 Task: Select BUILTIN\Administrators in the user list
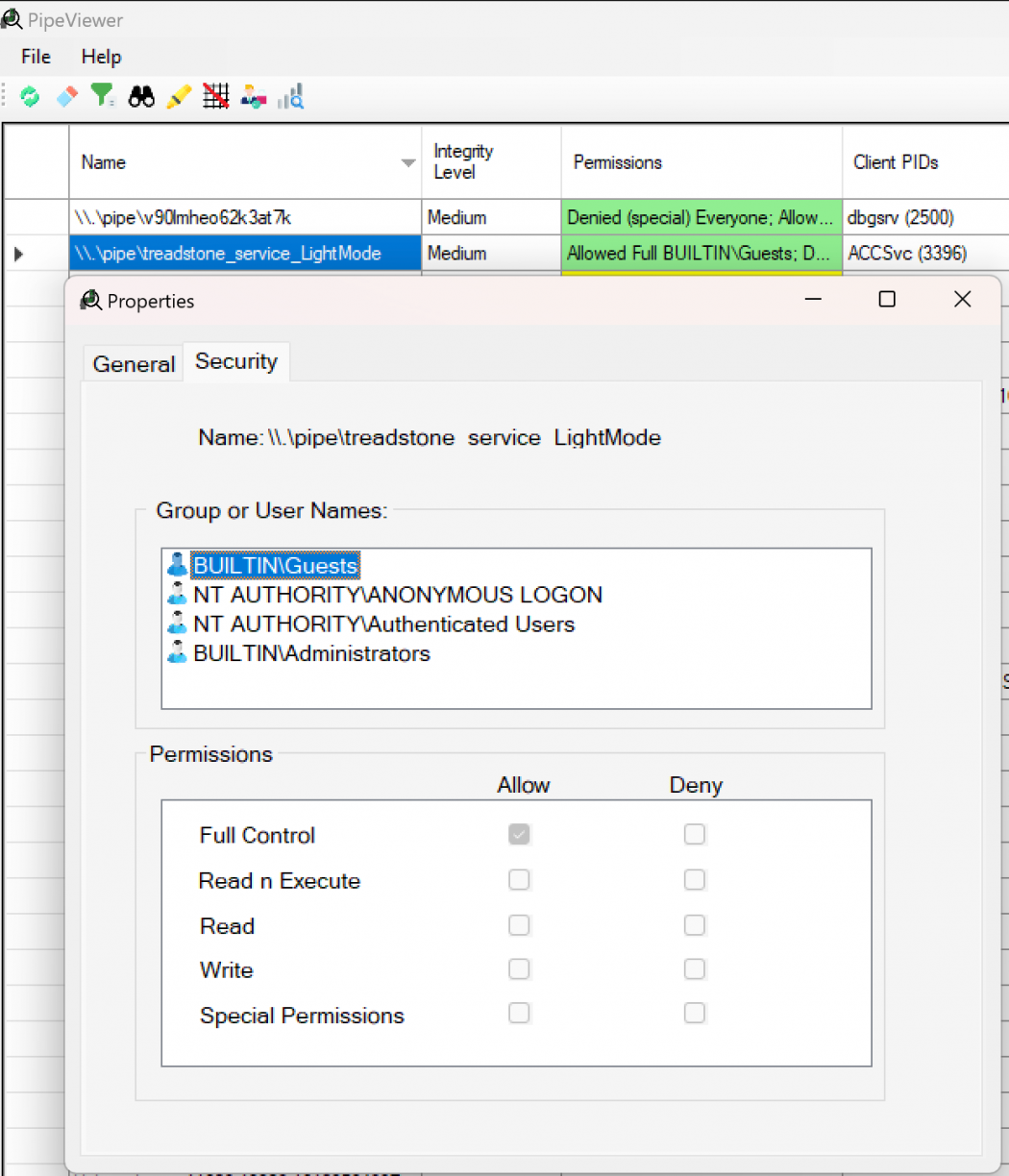pos(310,653)
